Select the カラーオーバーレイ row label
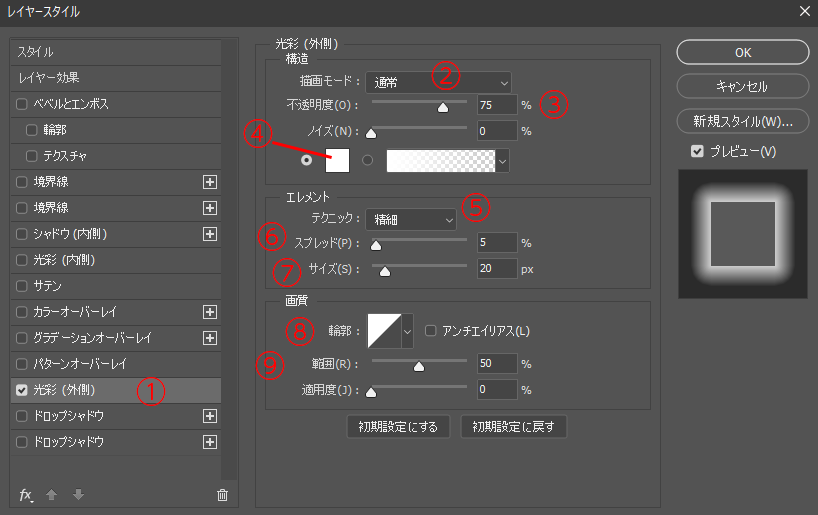The height and width of the screenshot is (515, 818). pyautogui.click(x=75, y=312)
